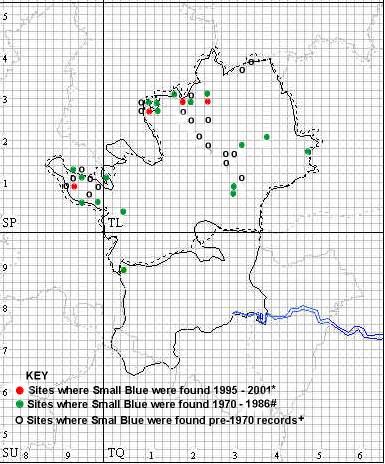Click the red dot in the legend
385x464 pixels.
[20, 390]
